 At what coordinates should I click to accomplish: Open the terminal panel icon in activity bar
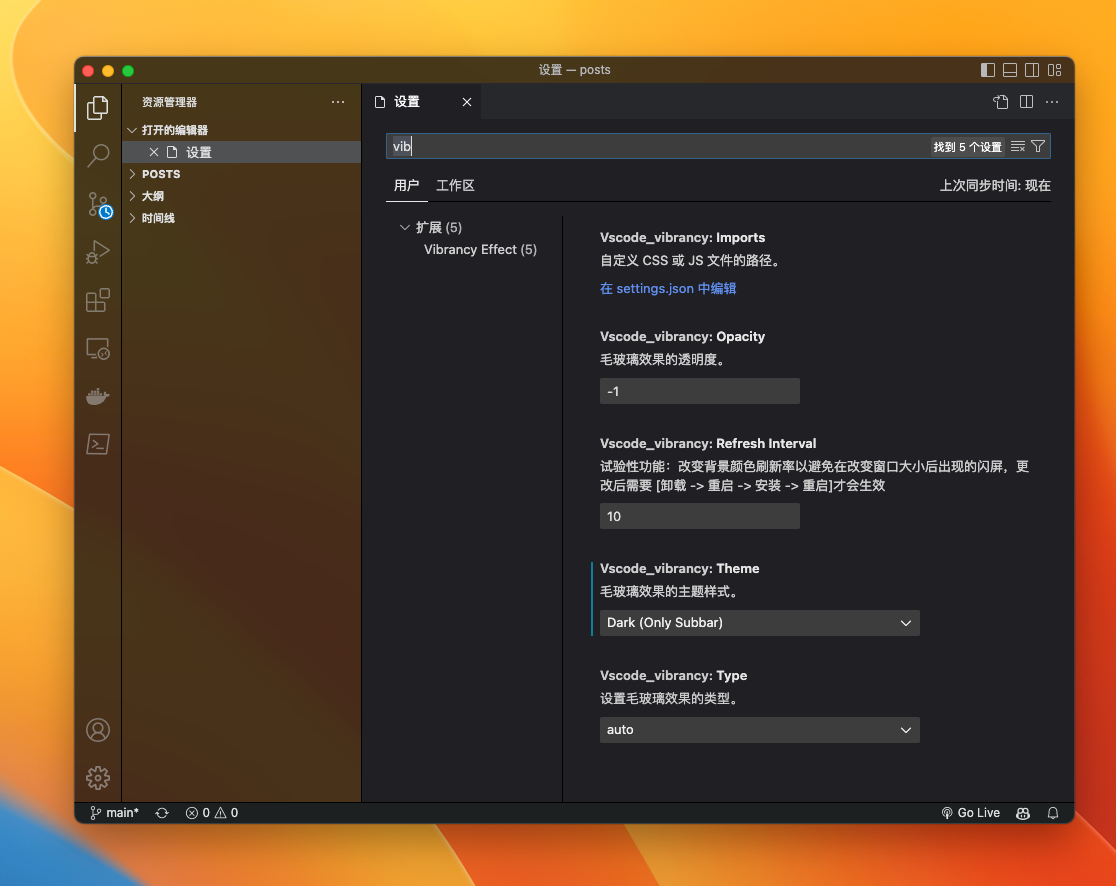point(98,444)
